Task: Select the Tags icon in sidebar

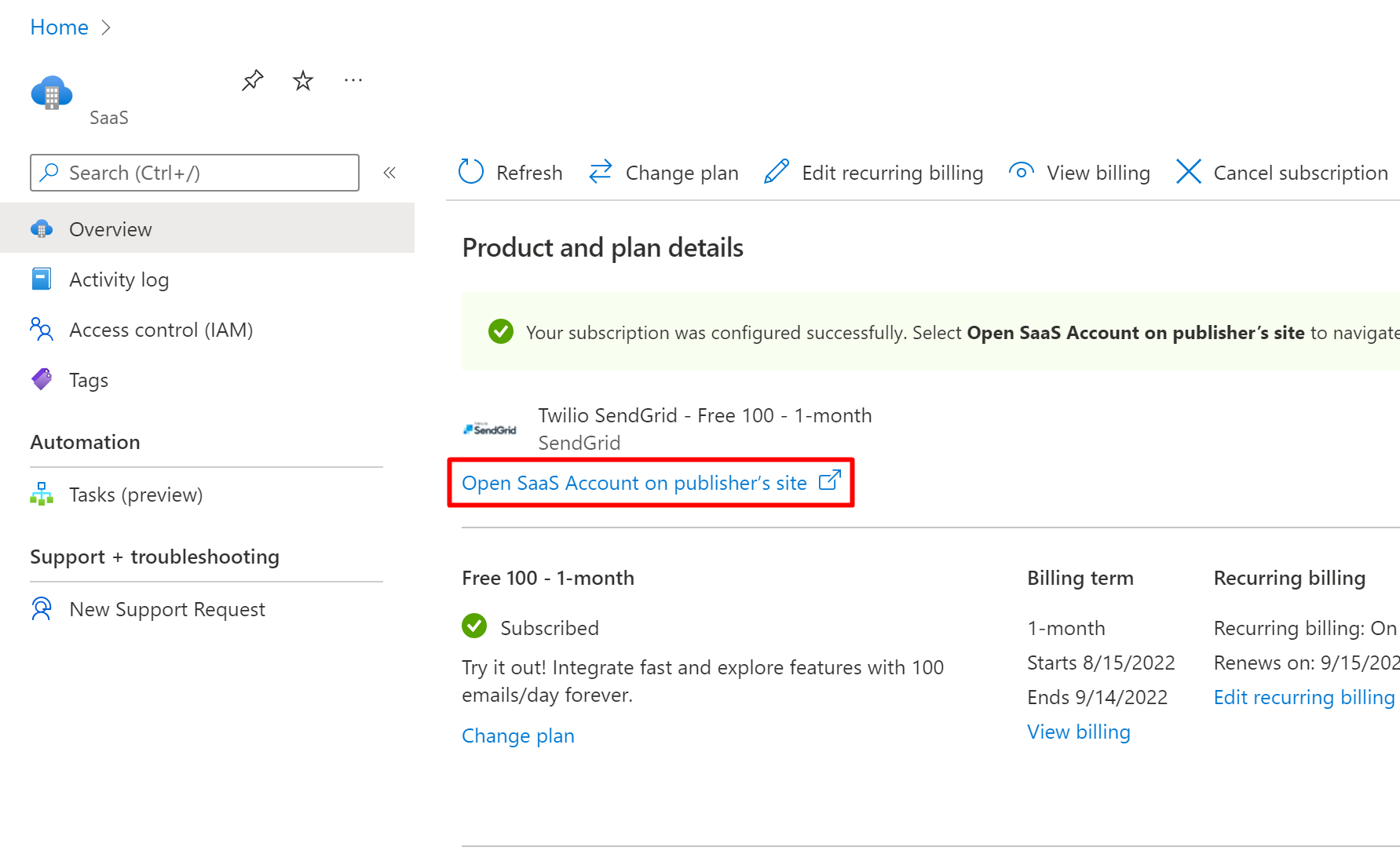Action: coord(41,379)
